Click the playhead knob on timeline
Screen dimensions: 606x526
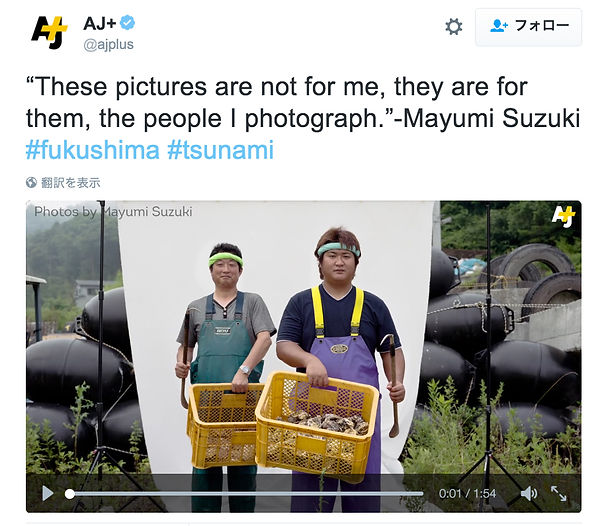click(x=70, y=494)
